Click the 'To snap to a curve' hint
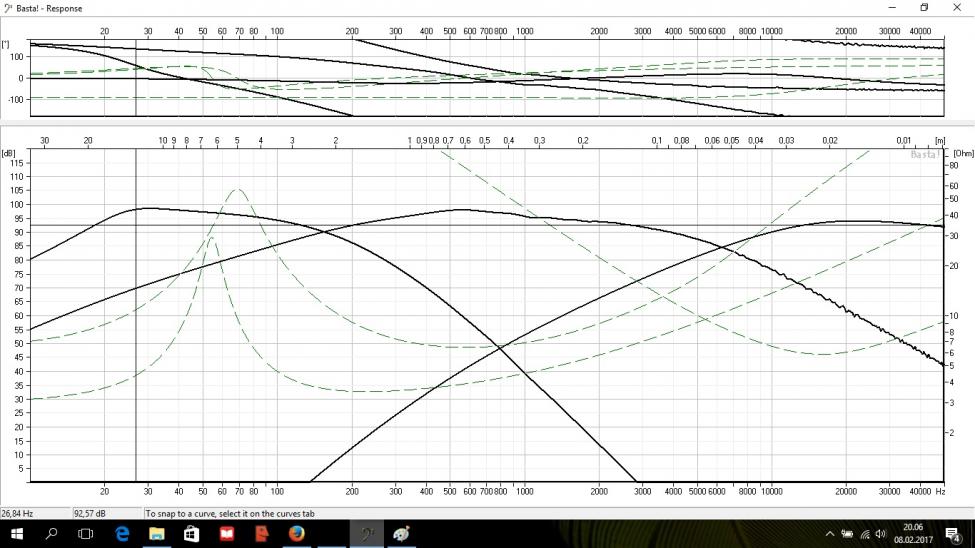The height and width of the screenshot is (548, 975). point(230,514)
